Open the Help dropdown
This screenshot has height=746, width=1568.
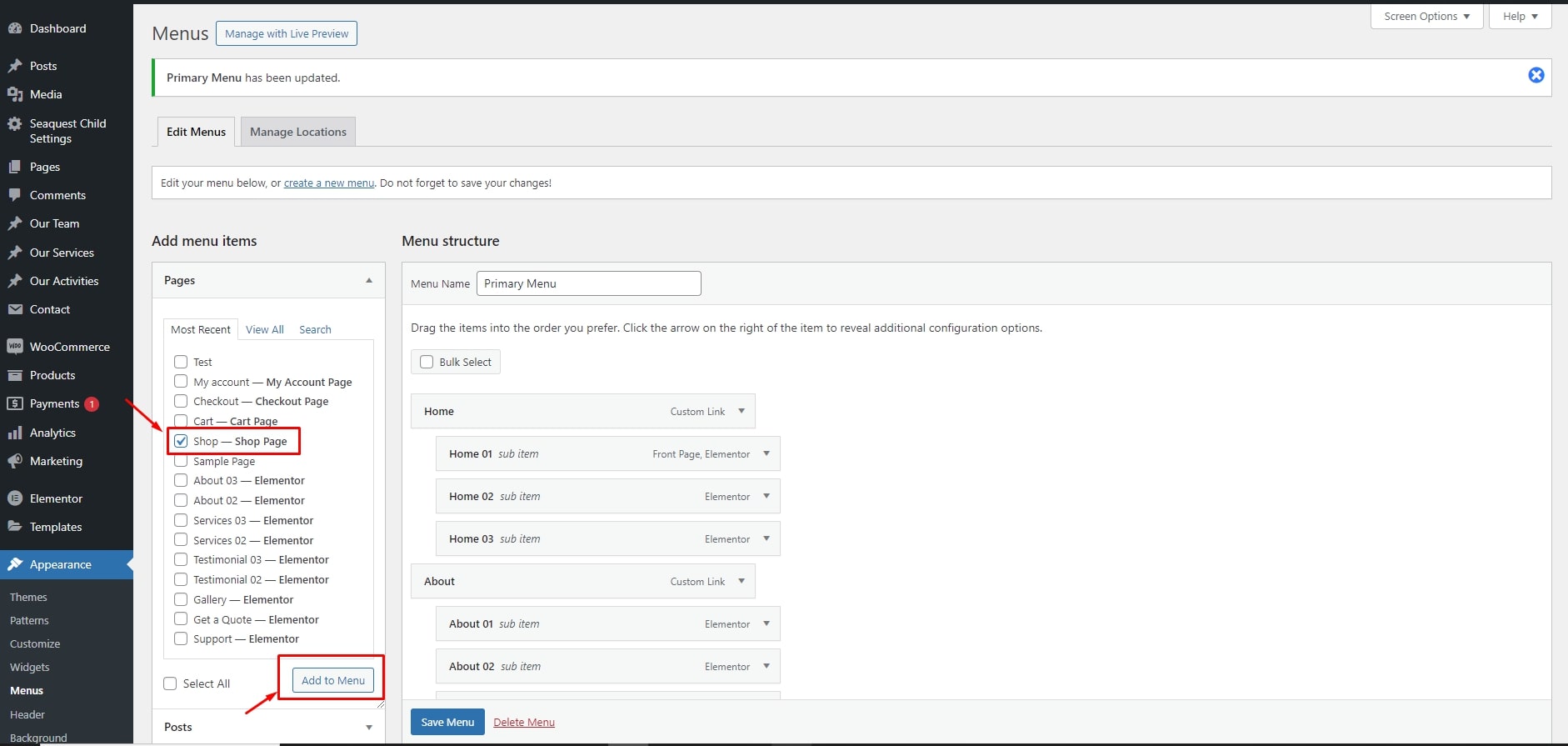(1521, 16)
